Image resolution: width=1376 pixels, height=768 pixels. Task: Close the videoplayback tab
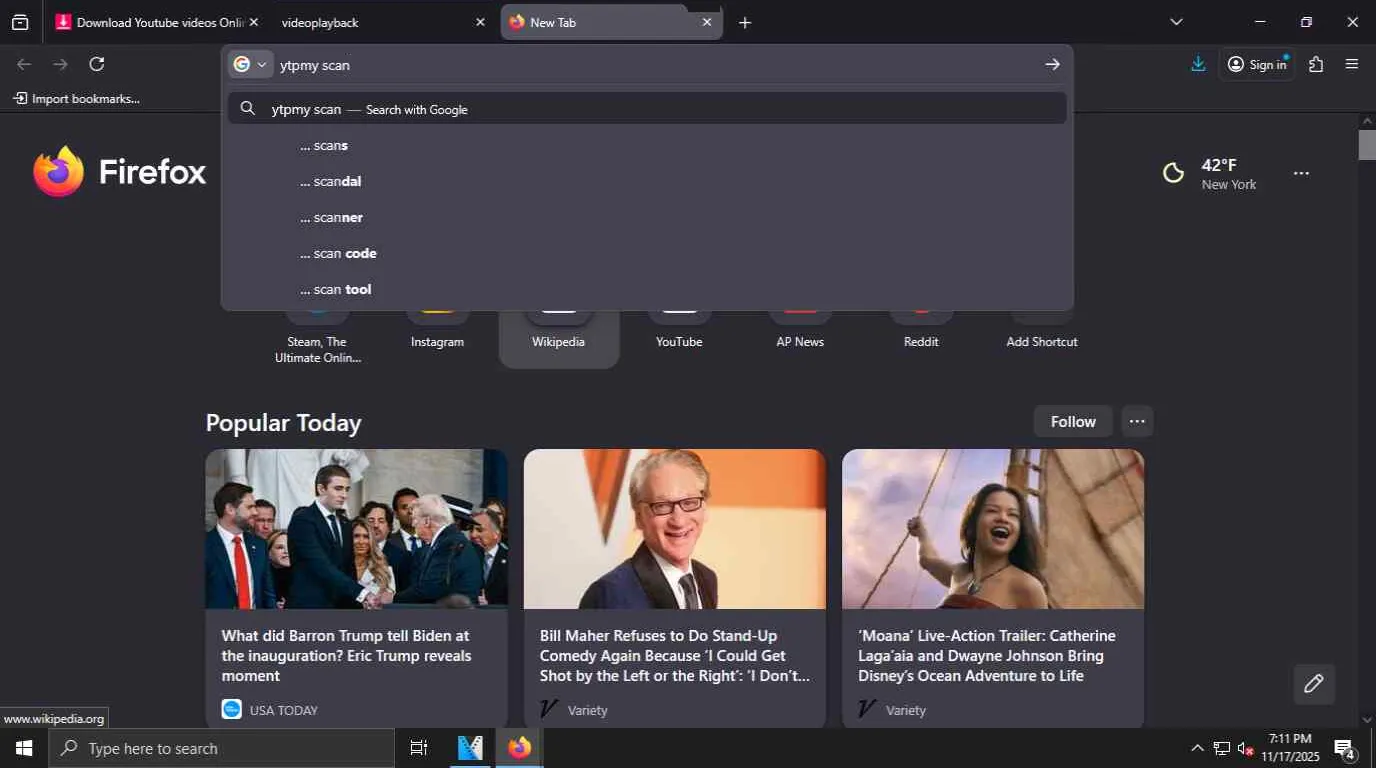(x=480, y=22)
